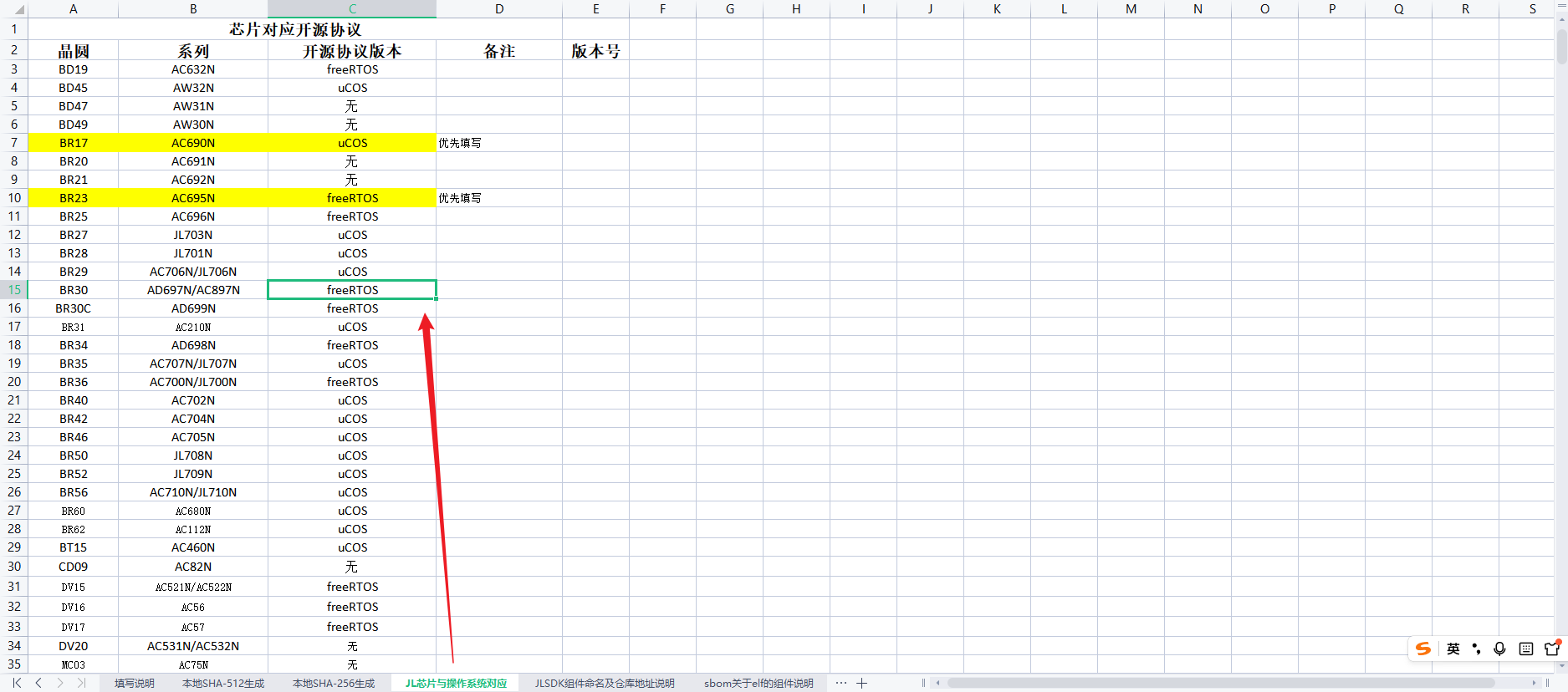
Task: Toggle the IME punctuation mode icon
Action: tap(1477, 649)
